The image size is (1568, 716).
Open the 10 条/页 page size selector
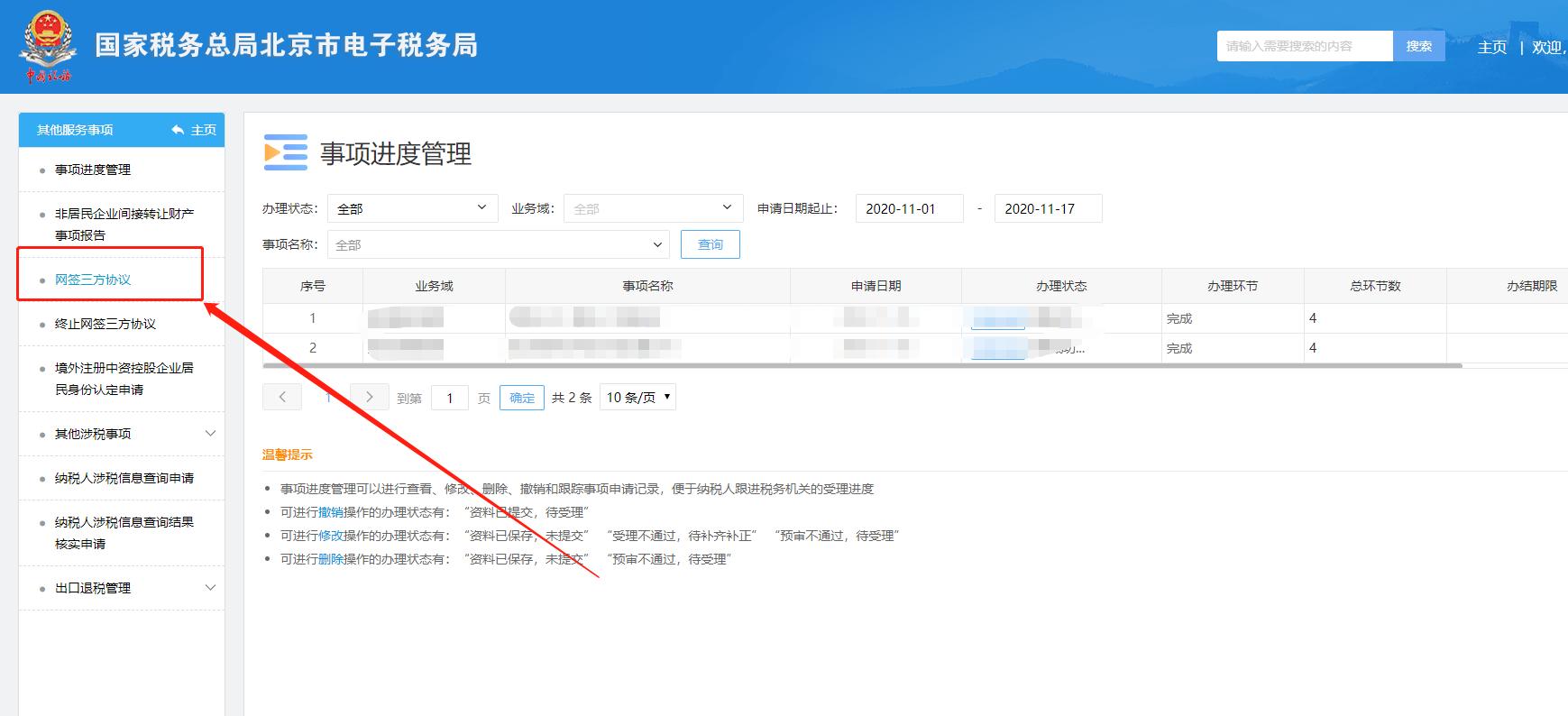pos(637,397)
